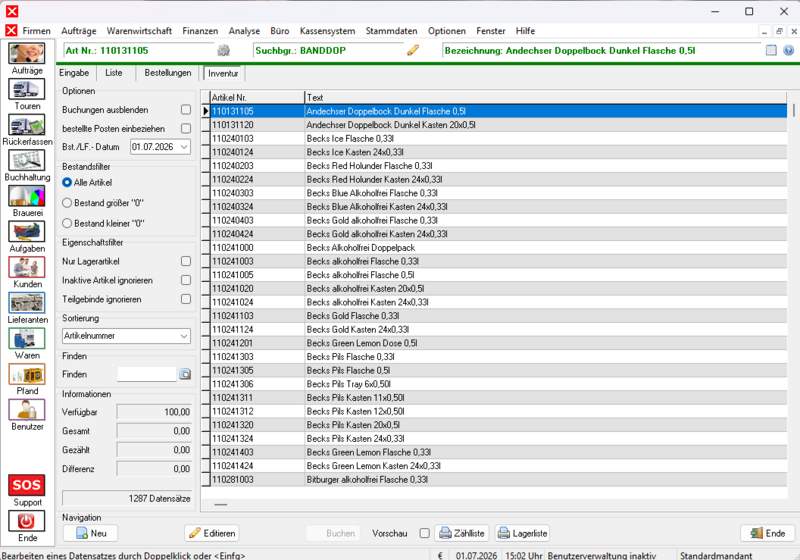Open the Lieferanten sidebar icon
Image resolution: width=800 pixels, height=560 pixels.
(27, 303)
